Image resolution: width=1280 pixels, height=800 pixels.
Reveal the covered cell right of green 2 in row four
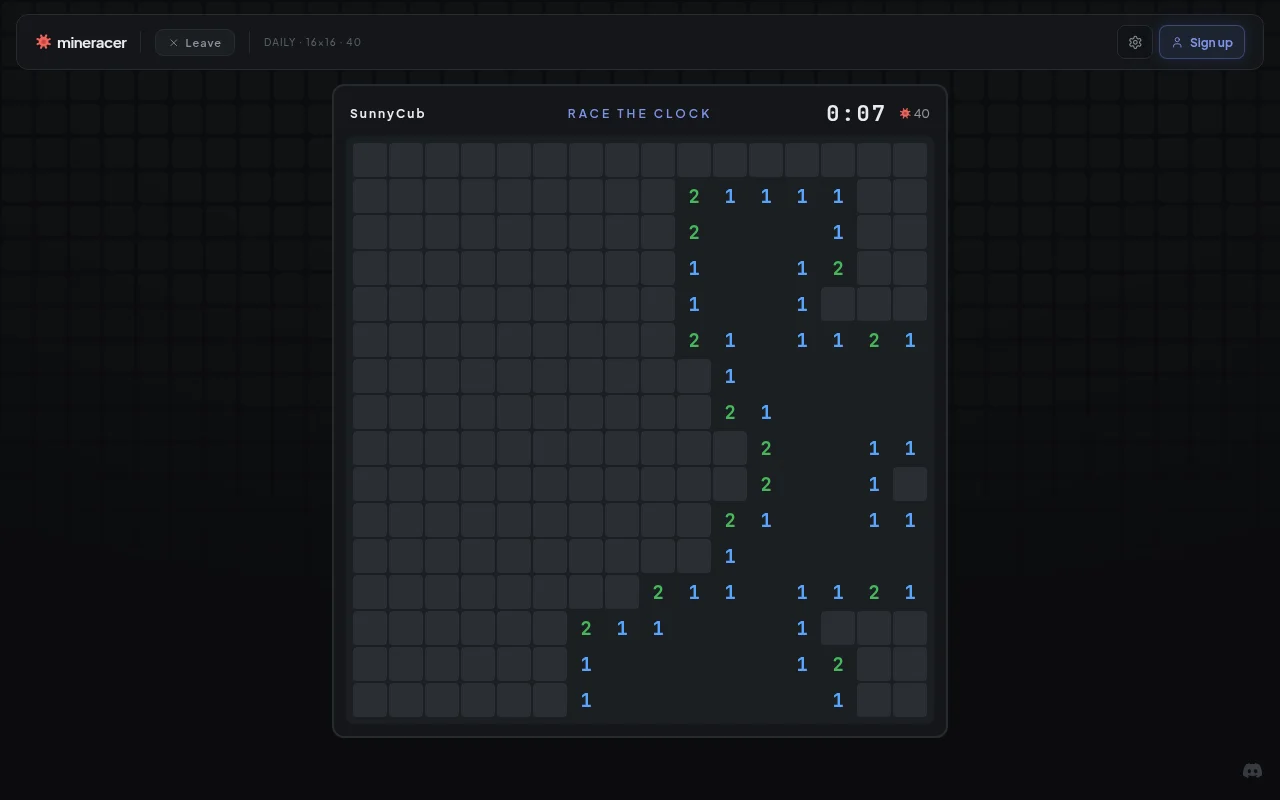[x=874, y=268]
